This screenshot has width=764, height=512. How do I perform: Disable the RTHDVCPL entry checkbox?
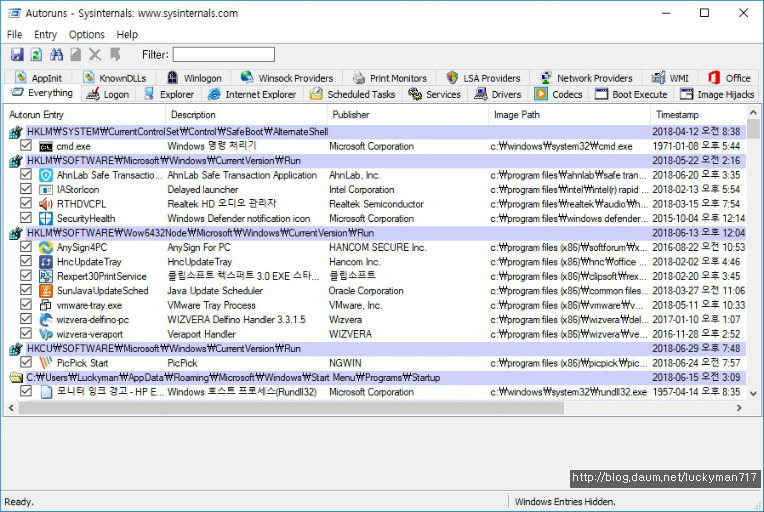coord(26,203)
